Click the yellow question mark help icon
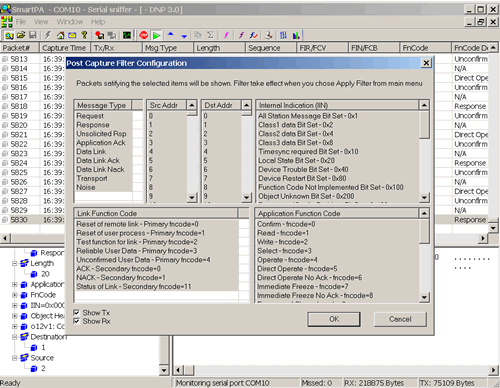Screen dimensions: 500x388 [x=84, y=35]
